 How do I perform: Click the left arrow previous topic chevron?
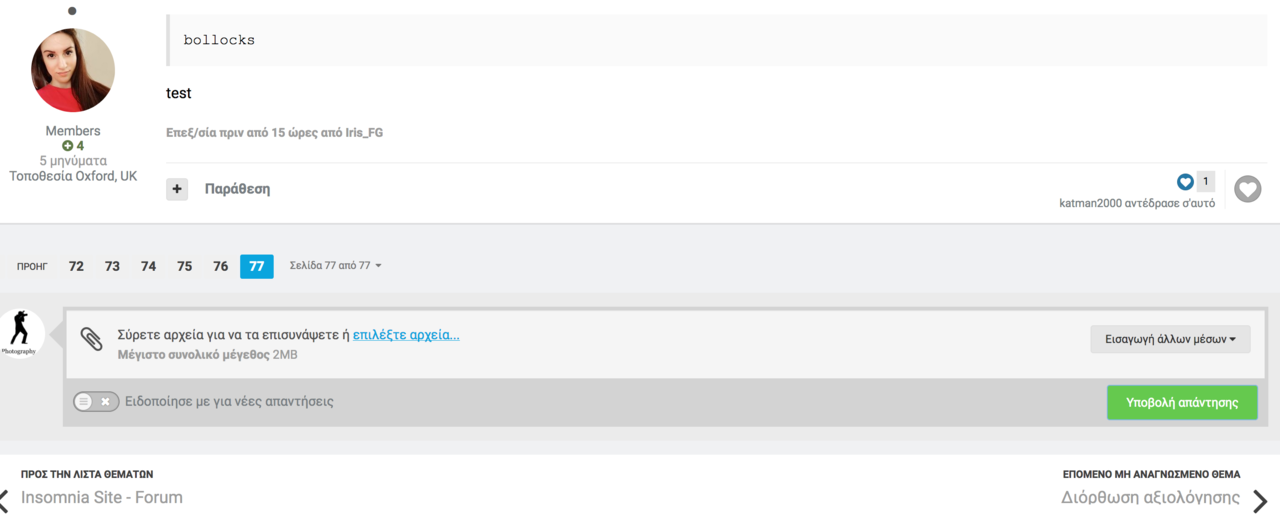tap(4, 501)
